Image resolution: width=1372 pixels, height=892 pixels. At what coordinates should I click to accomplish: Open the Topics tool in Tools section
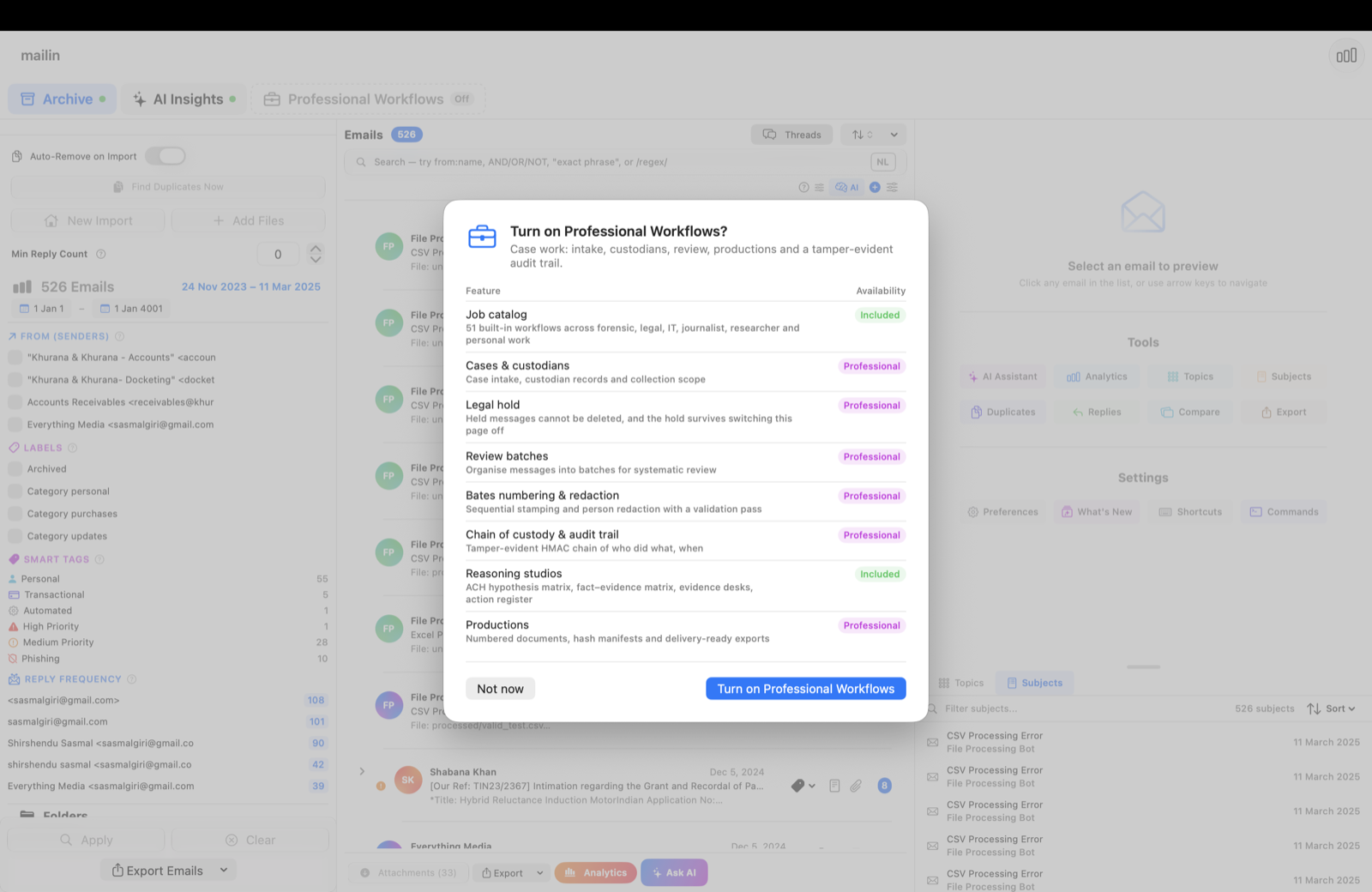click(x=1190, y=377)
